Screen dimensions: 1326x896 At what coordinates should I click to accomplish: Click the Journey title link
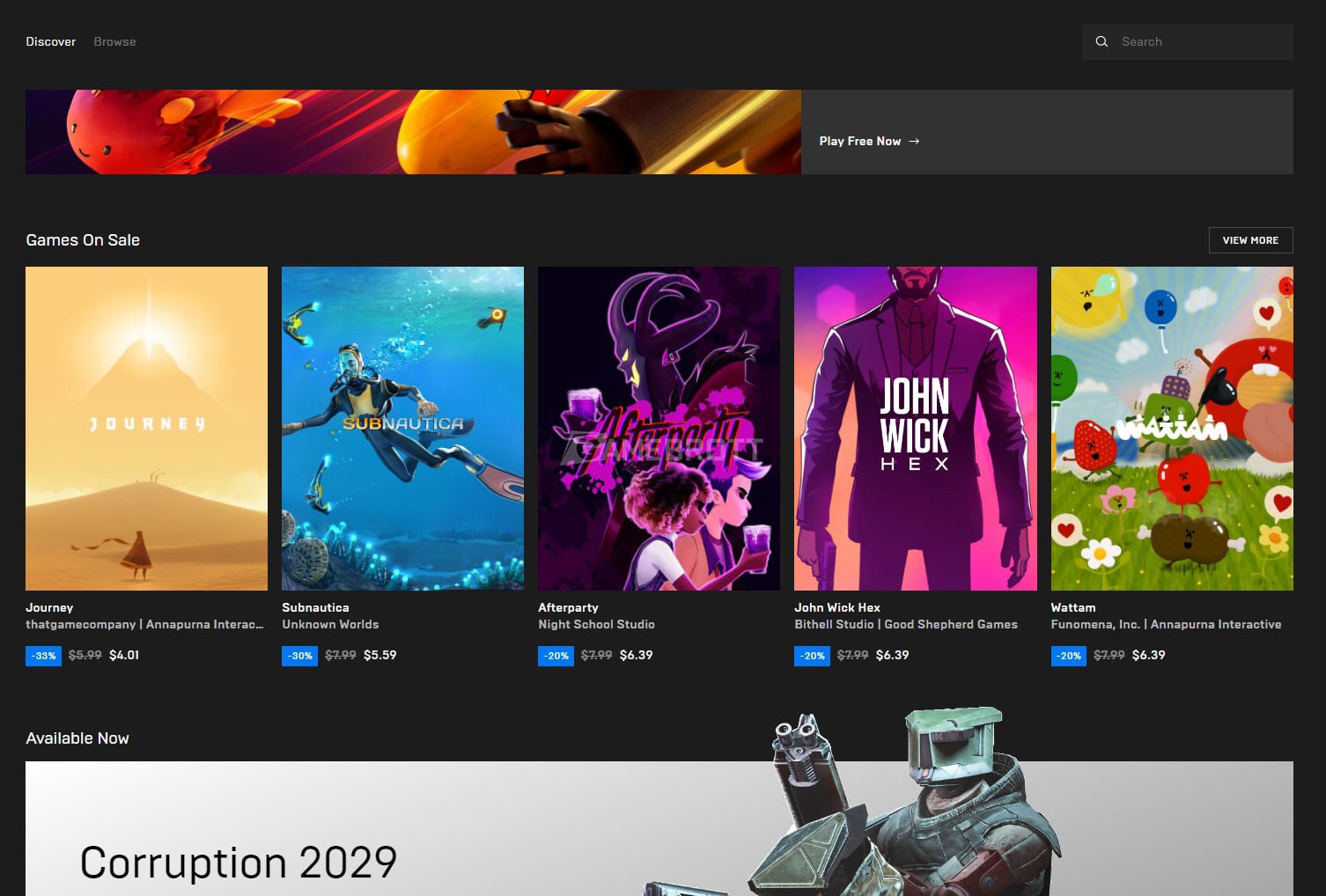[49, 607]
